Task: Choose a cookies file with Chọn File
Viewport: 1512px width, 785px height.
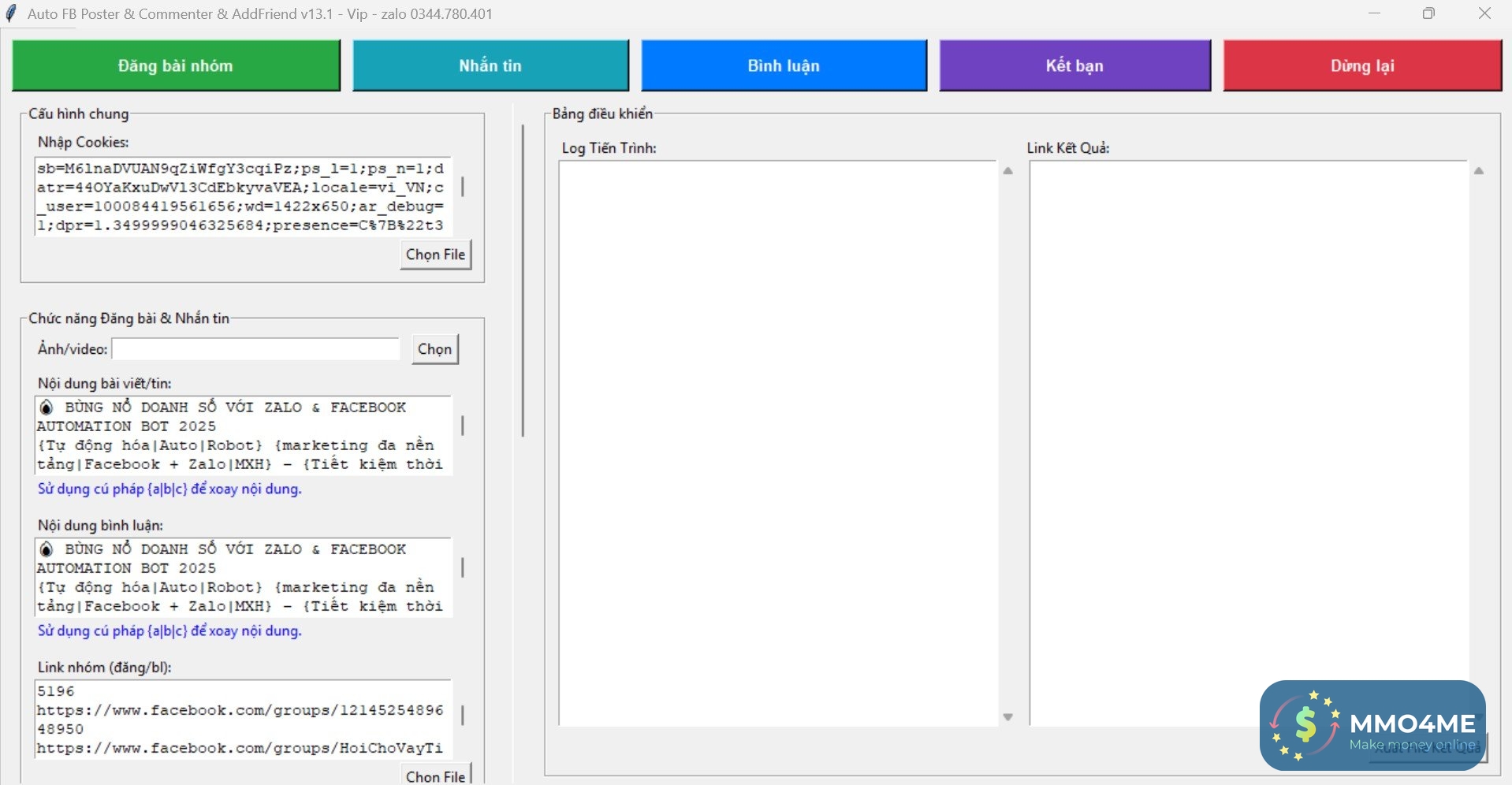Action: 435,255
